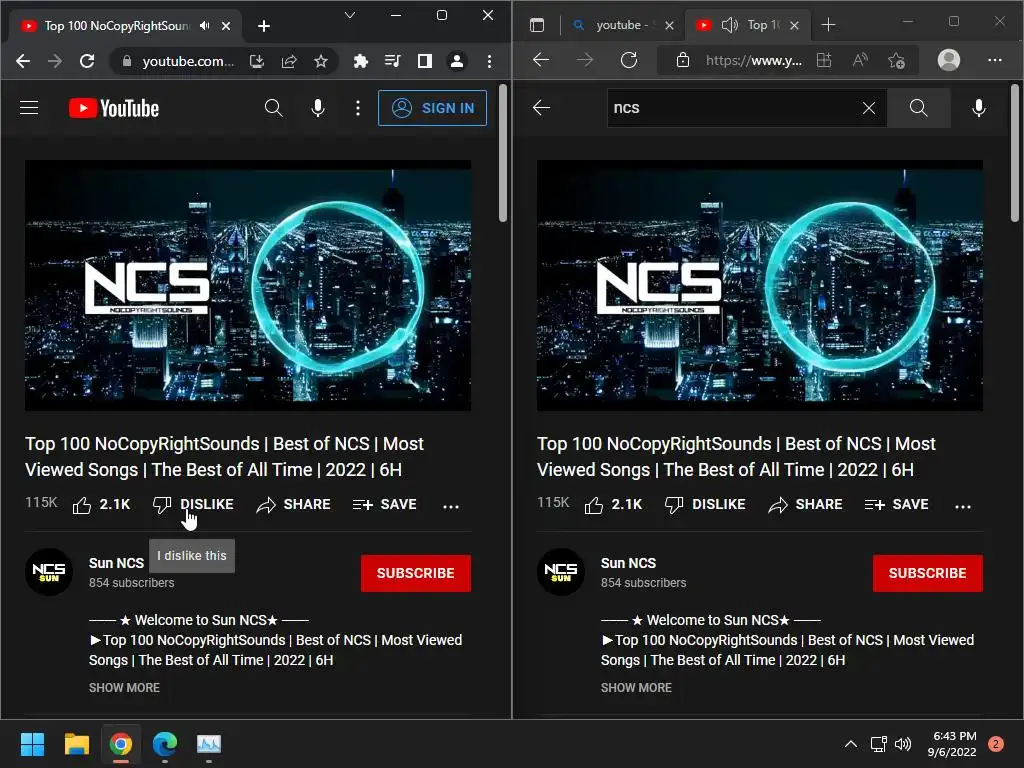The image size is (1024, 768).
Task: Open Chrome extensions puzzle icon
Action: pyautogui.click(x=360, y=61)
